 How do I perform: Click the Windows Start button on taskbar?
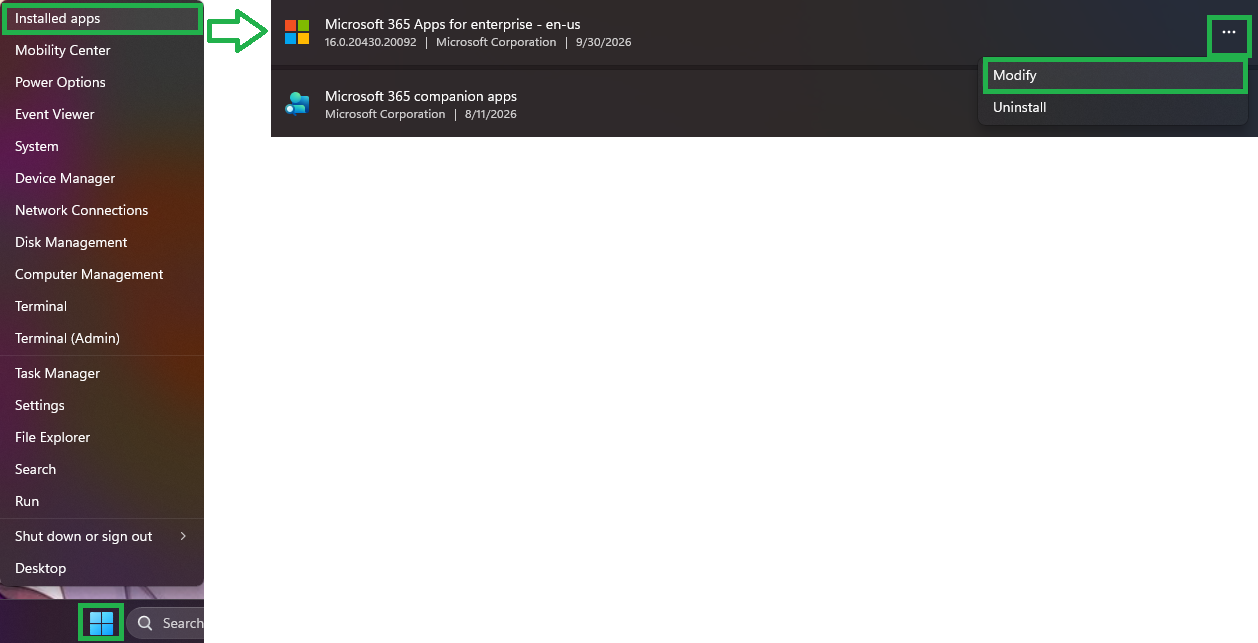(101, 623)
